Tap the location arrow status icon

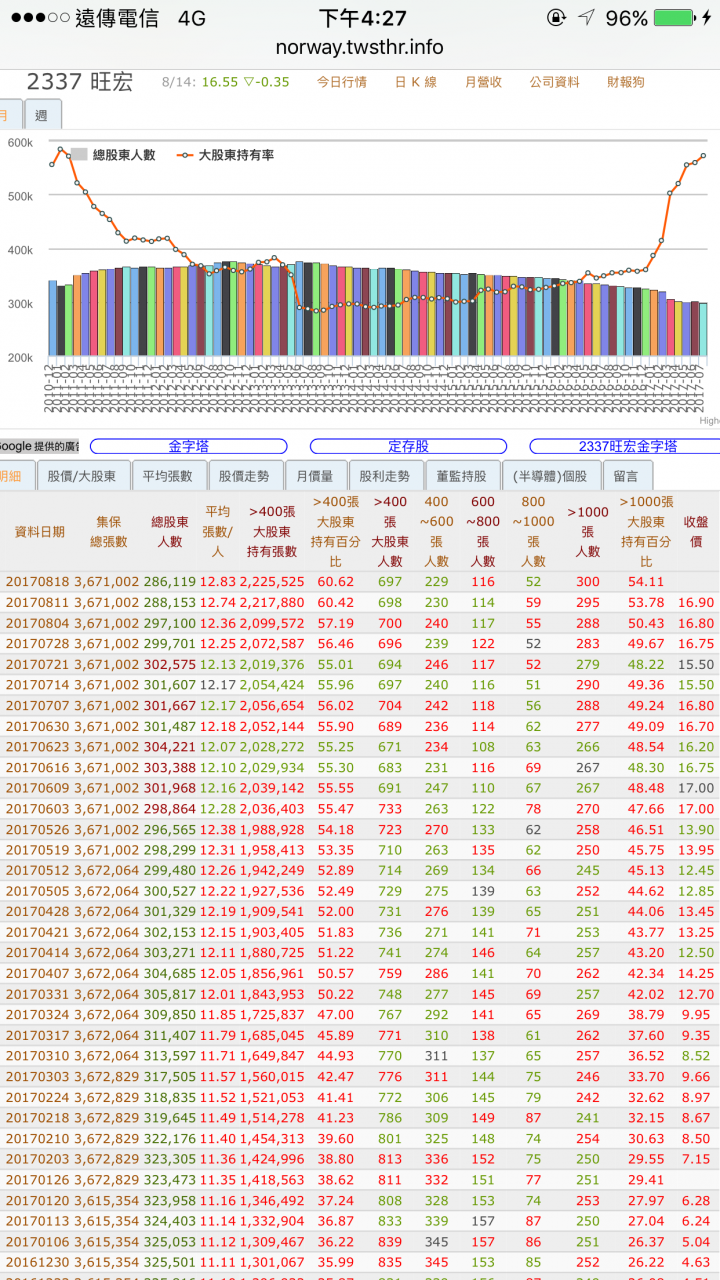[x=586, y=18]
